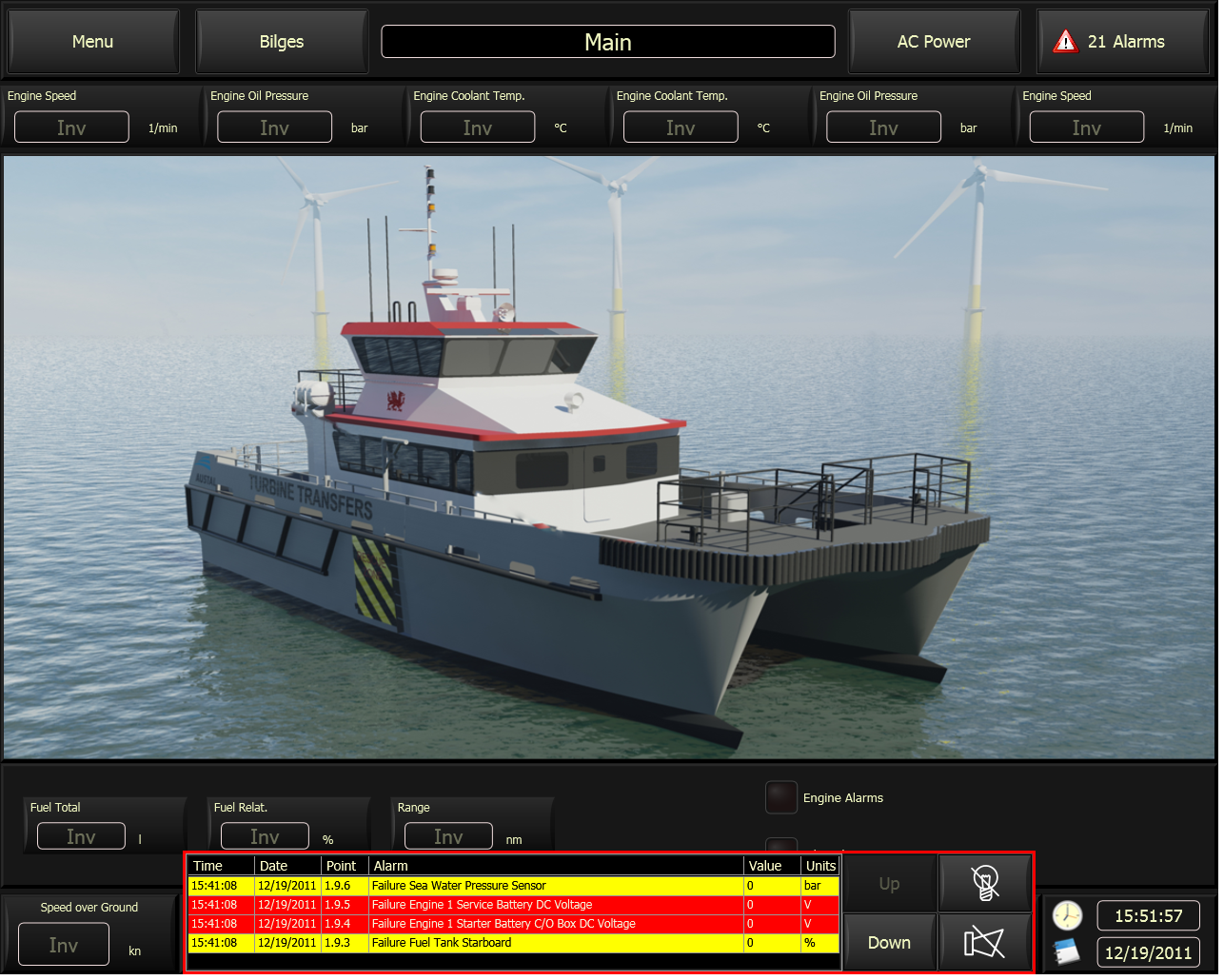The image size is (1224, 980).
Task: Click the Point column header
Action: (345, 866)
